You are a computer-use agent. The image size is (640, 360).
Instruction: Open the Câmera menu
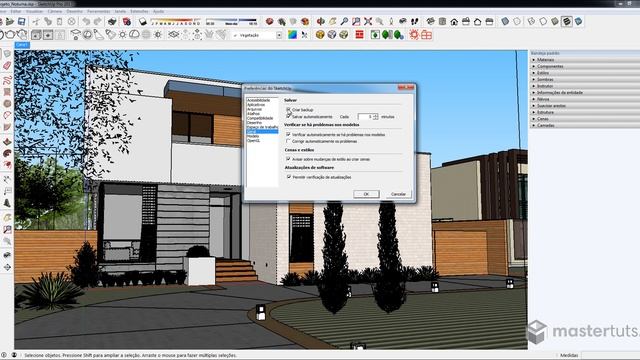click(55, 11)
